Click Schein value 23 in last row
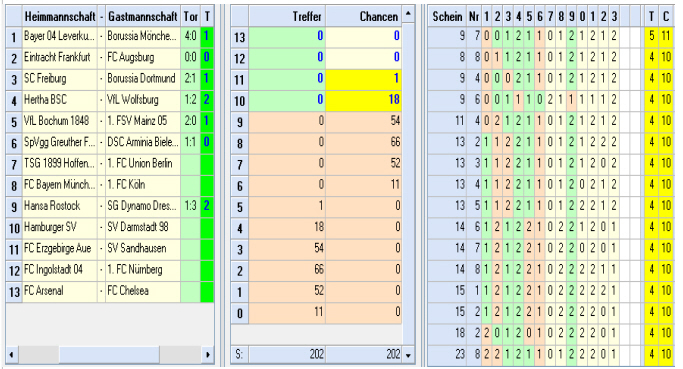The height and width of the screenshot is (369, 683). pyautogui.click(x=448, y=355)
